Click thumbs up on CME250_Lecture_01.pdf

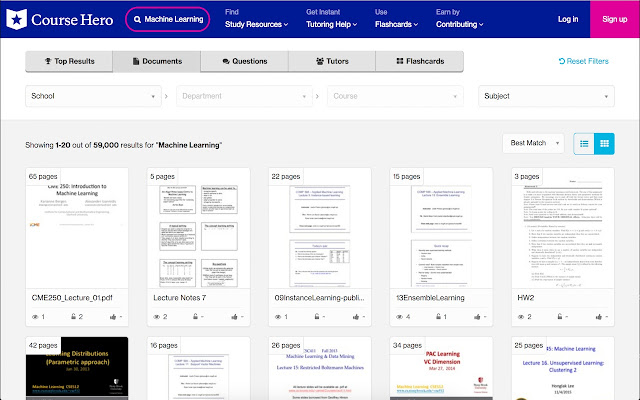click(x=113, y=317)
